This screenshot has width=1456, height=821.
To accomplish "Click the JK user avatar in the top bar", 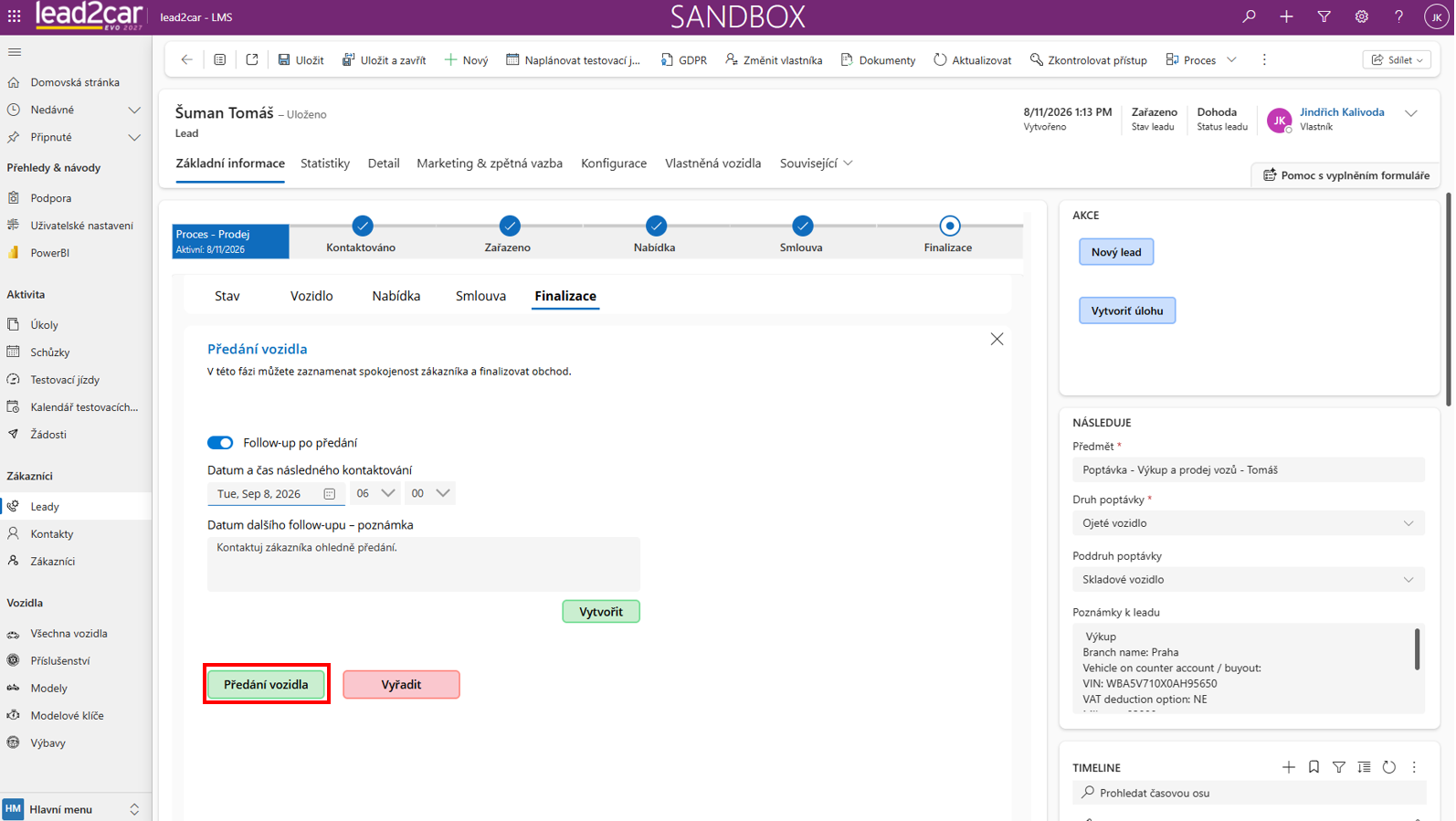I will click(1436, 16).
